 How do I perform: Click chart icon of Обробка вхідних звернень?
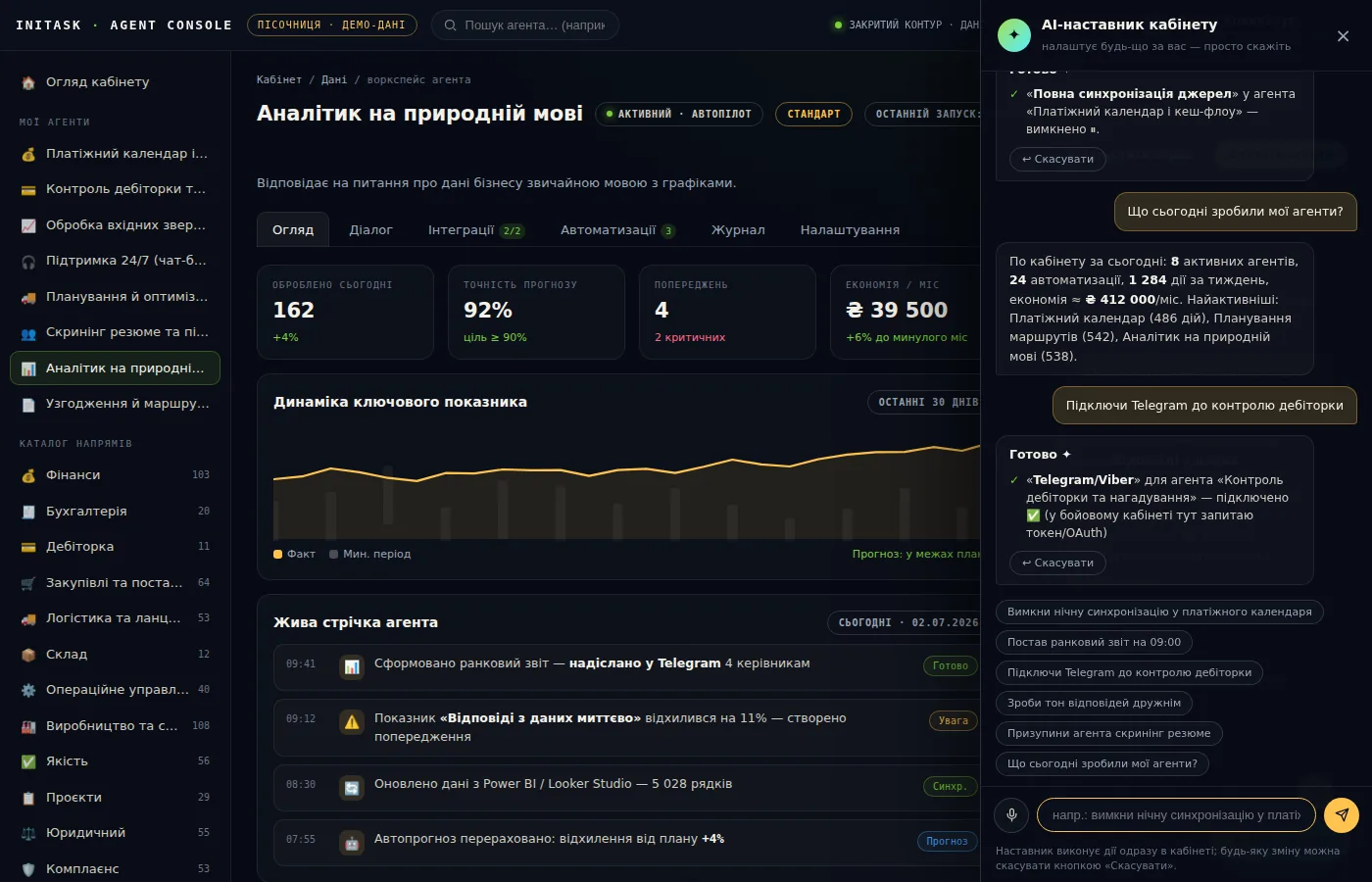tap(28, 225)
